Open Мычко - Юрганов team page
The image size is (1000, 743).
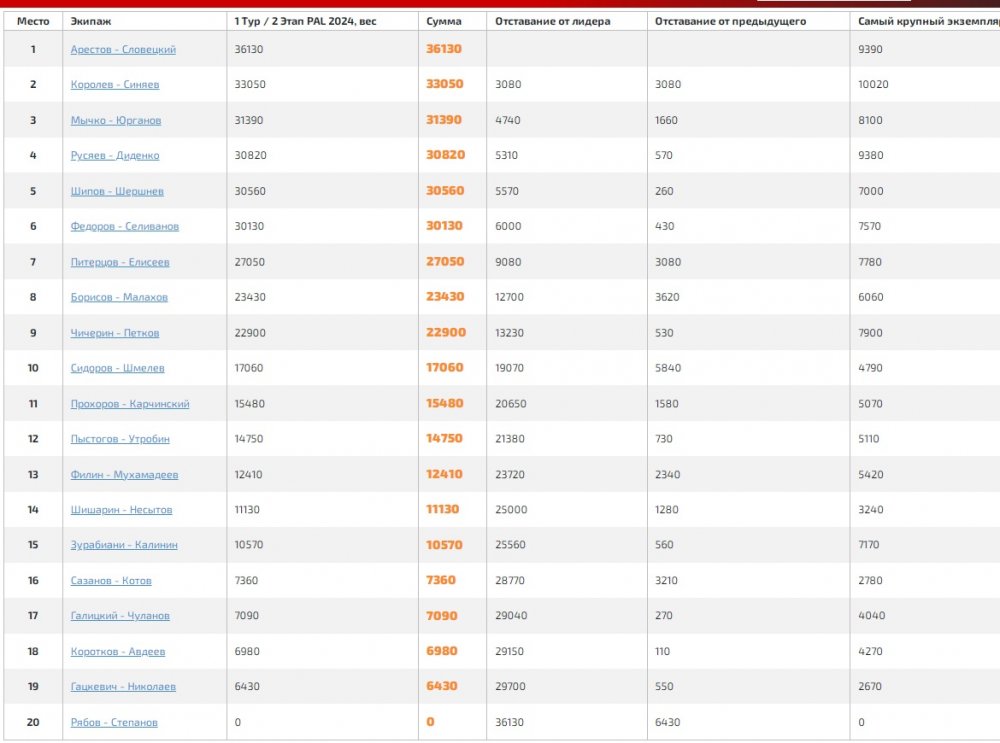coord(116,120)
